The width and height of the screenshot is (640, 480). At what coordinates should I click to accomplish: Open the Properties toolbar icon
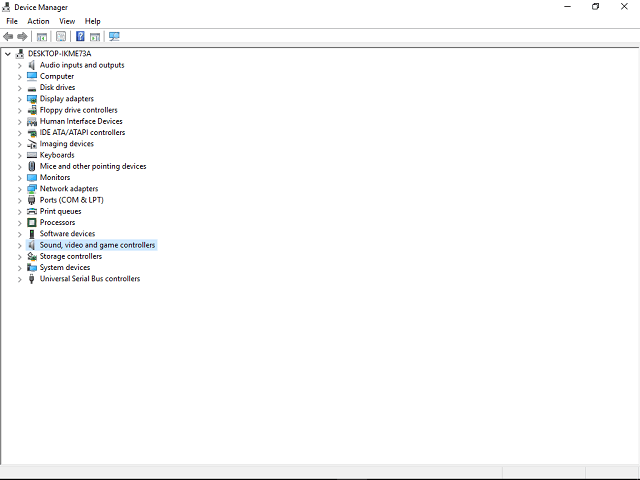coord(61,37)
